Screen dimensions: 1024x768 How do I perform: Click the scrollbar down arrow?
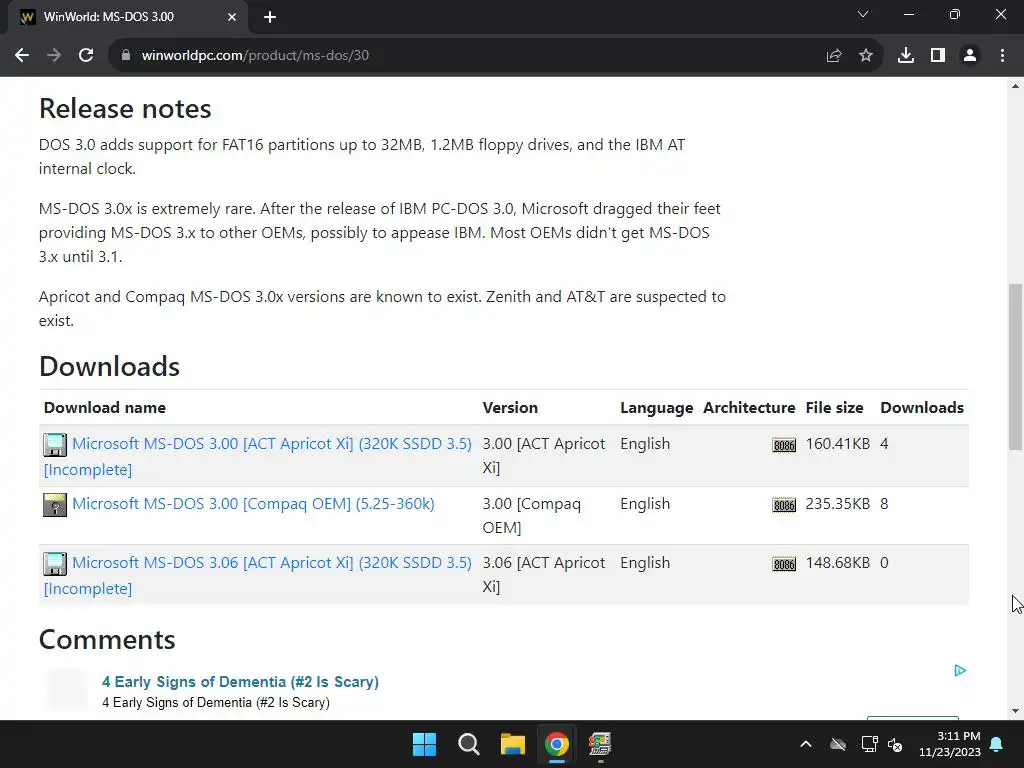point(1015,711)
